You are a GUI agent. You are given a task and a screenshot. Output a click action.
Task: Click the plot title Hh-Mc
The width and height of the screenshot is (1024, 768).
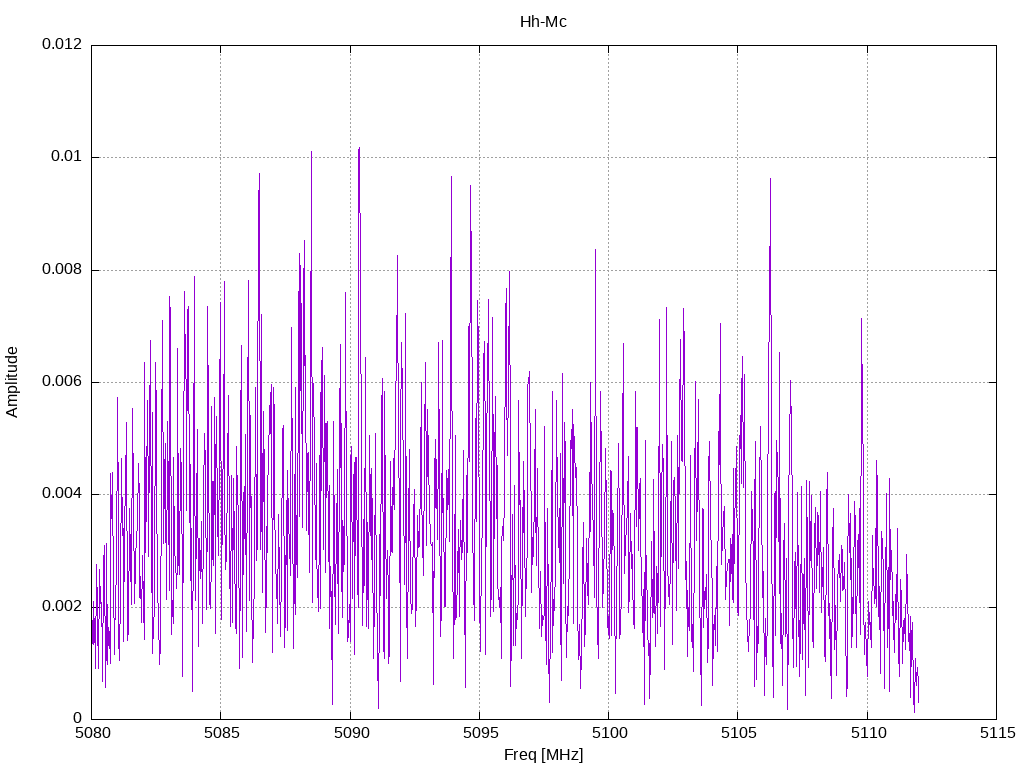tap(543, 22)
